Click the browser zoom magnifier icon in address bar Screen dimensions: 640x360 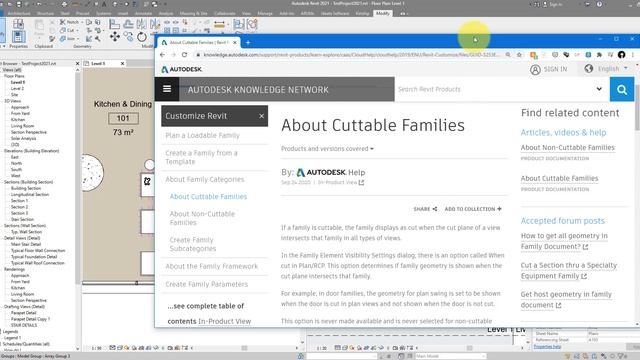508,55
